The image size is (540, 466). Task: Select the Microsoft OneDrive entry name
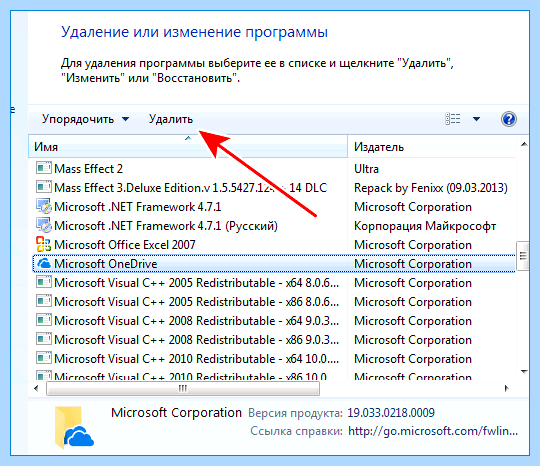pos(106,264)
